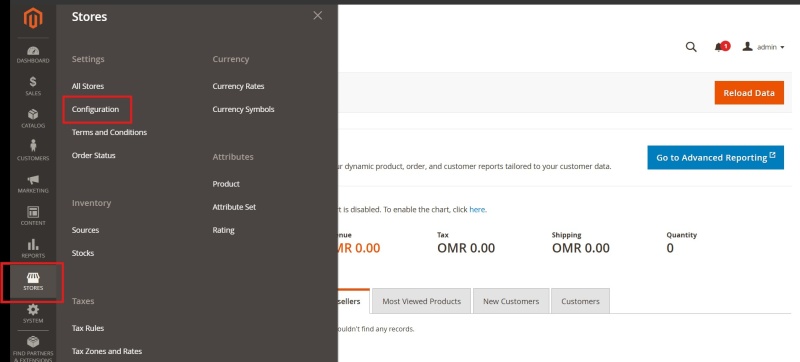Open the Content sidebar menu
Image resolution: width=800 pixels, height=362 pixels.
(33, 216)
